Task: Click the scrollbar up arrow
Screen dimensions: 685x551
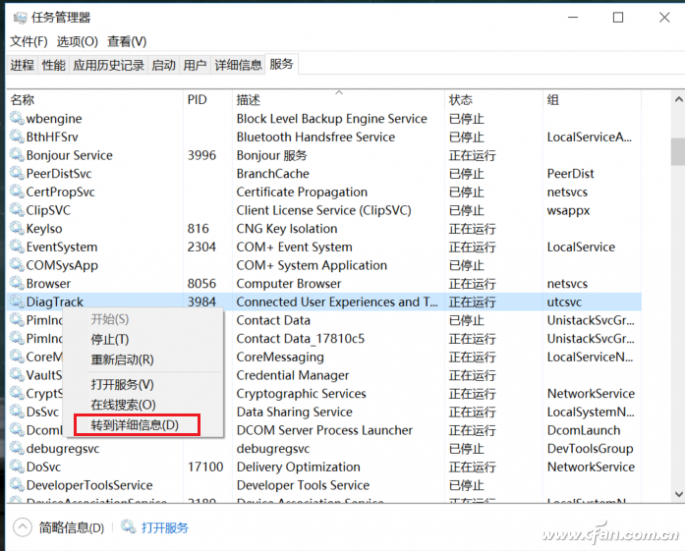Action: [678, 100]
